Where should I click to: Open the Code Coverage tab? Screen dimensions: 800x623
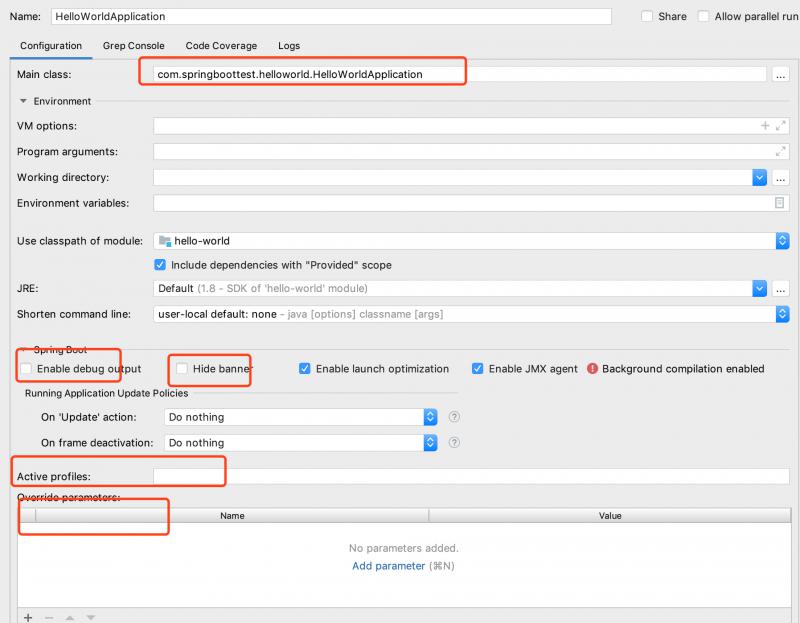tap(221, 45)
